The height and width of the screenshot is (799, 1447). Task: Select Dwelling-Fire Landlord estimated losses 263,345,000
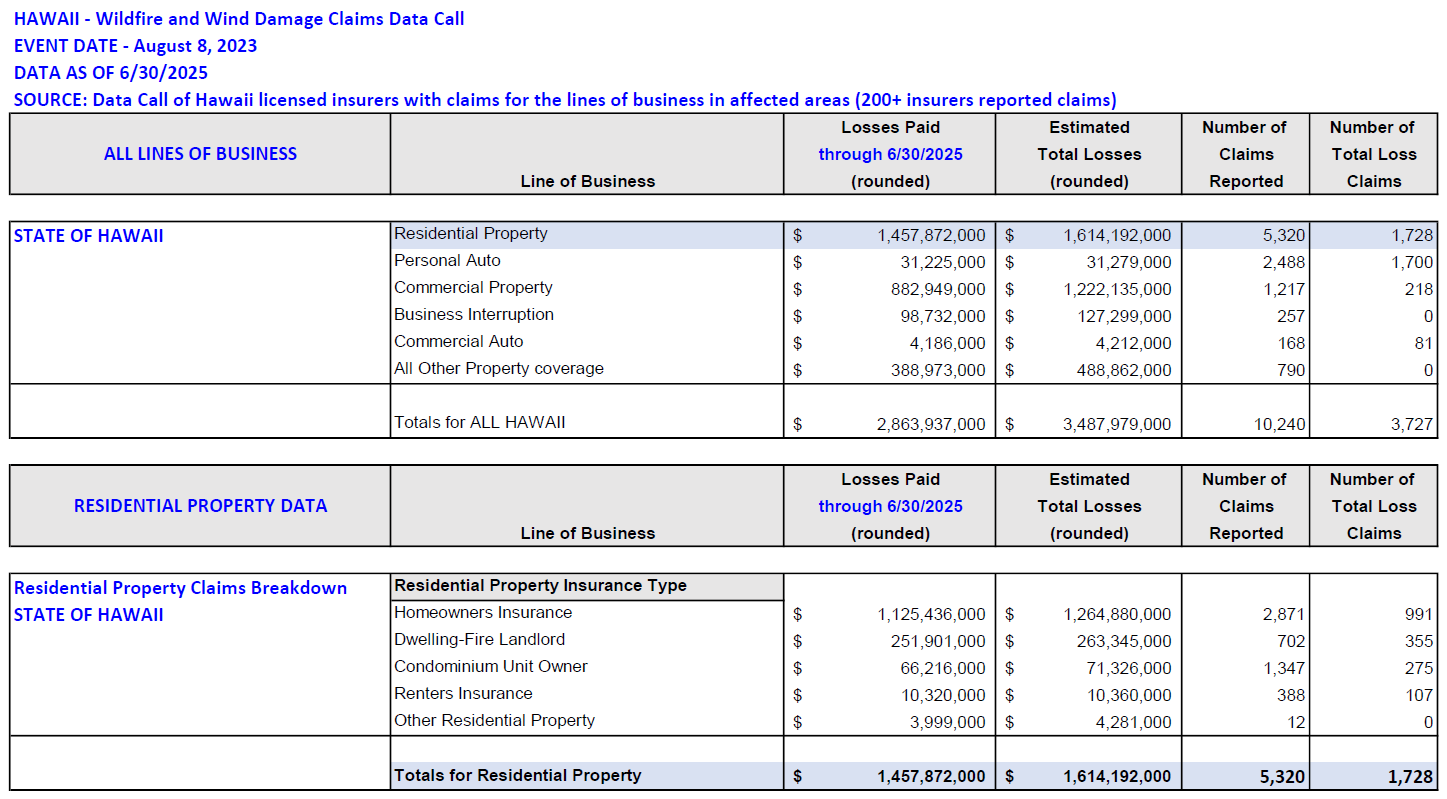pyautogui.click(x=1124, y=642)
